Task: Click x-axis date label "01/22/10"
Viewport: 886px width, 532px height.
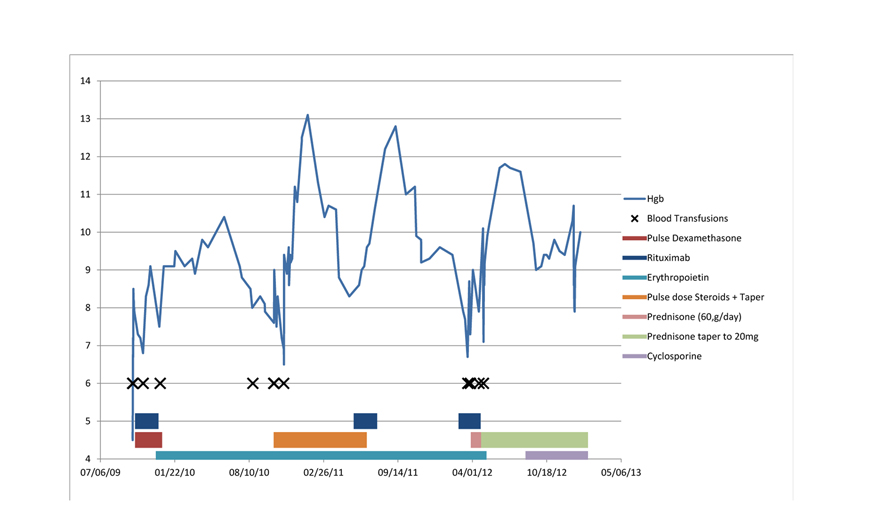Action: [x=175, y=473]
